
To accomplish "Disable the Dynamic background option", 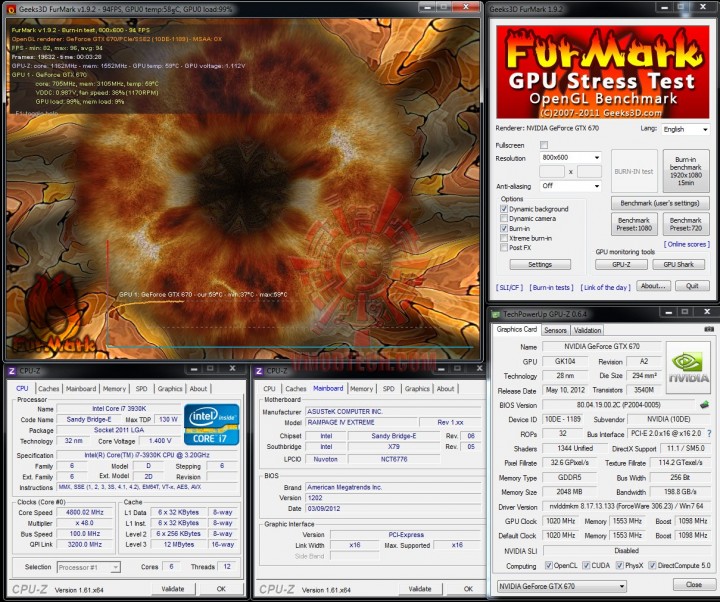I will [504, 209].
